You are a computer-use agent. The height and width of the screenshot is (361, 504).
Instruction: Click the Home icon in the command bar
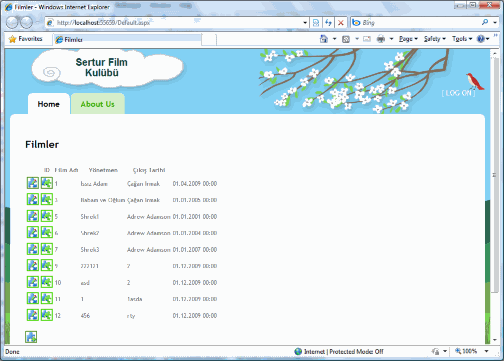[x=324, y=39]
